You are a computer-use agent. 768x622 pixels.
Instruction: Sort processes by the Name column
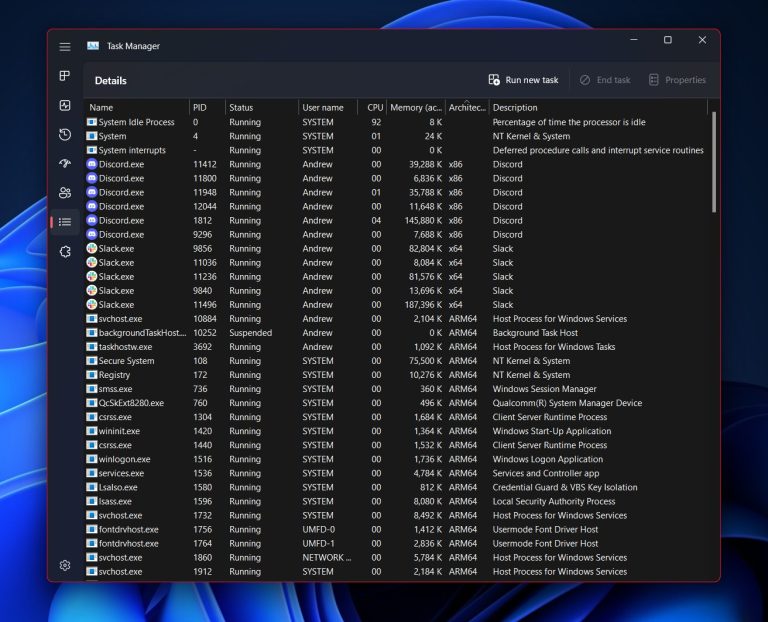click(x=101, y=107)
